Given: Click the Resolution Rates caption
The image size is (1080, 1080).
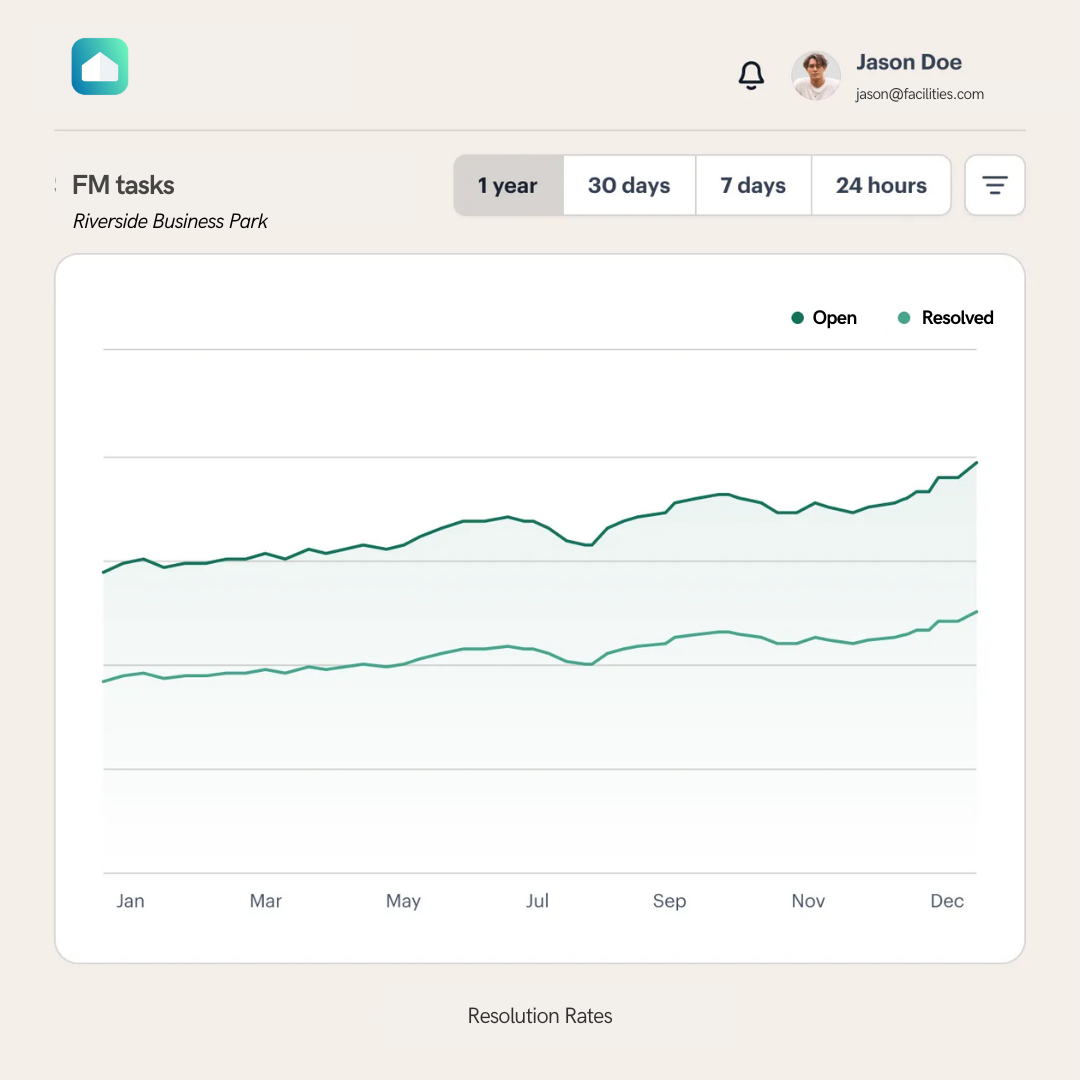Looking at the screenshot, I should tap(540, 1016).
